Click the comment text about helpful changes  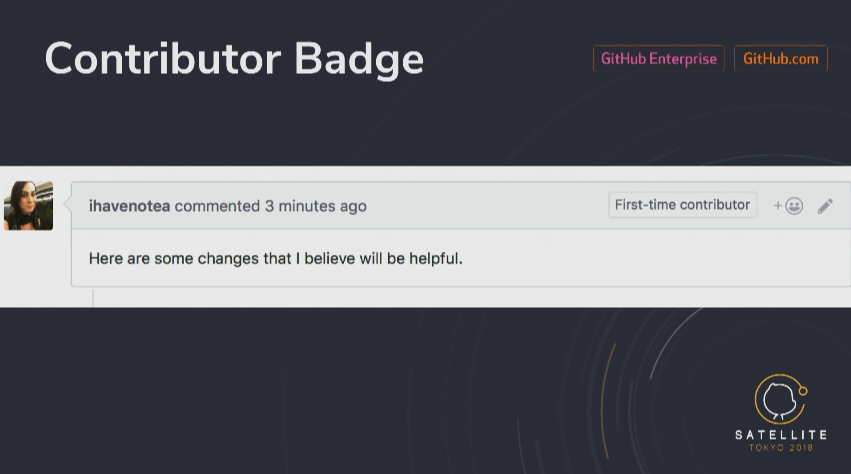pos(275,258)
